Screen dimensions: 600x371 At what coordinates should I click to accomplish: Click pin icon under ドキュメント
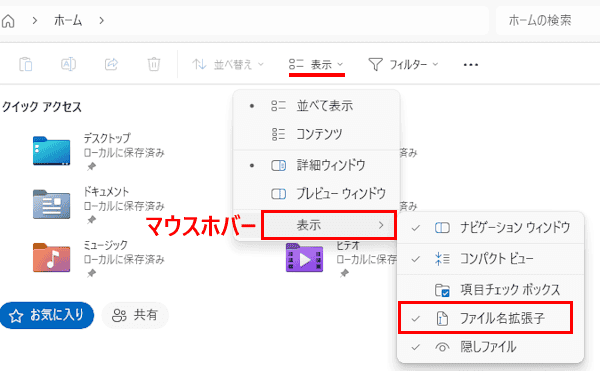click(91, 220)
